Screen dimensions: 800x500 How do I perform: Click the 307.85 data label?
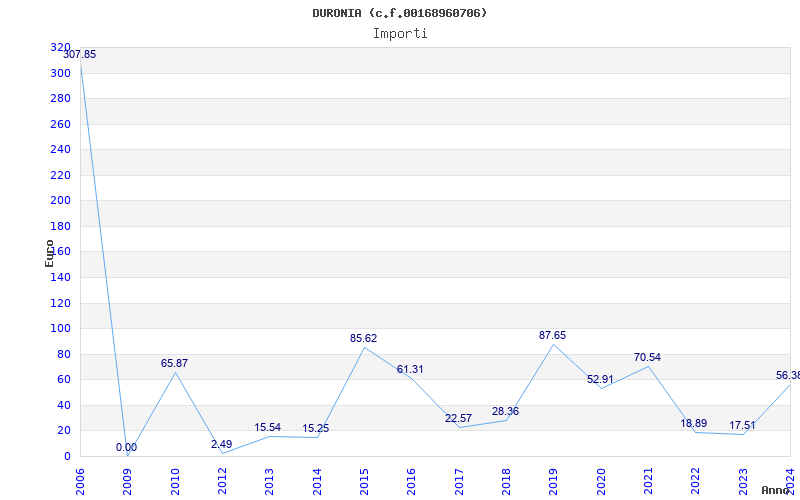pos(80,55)
